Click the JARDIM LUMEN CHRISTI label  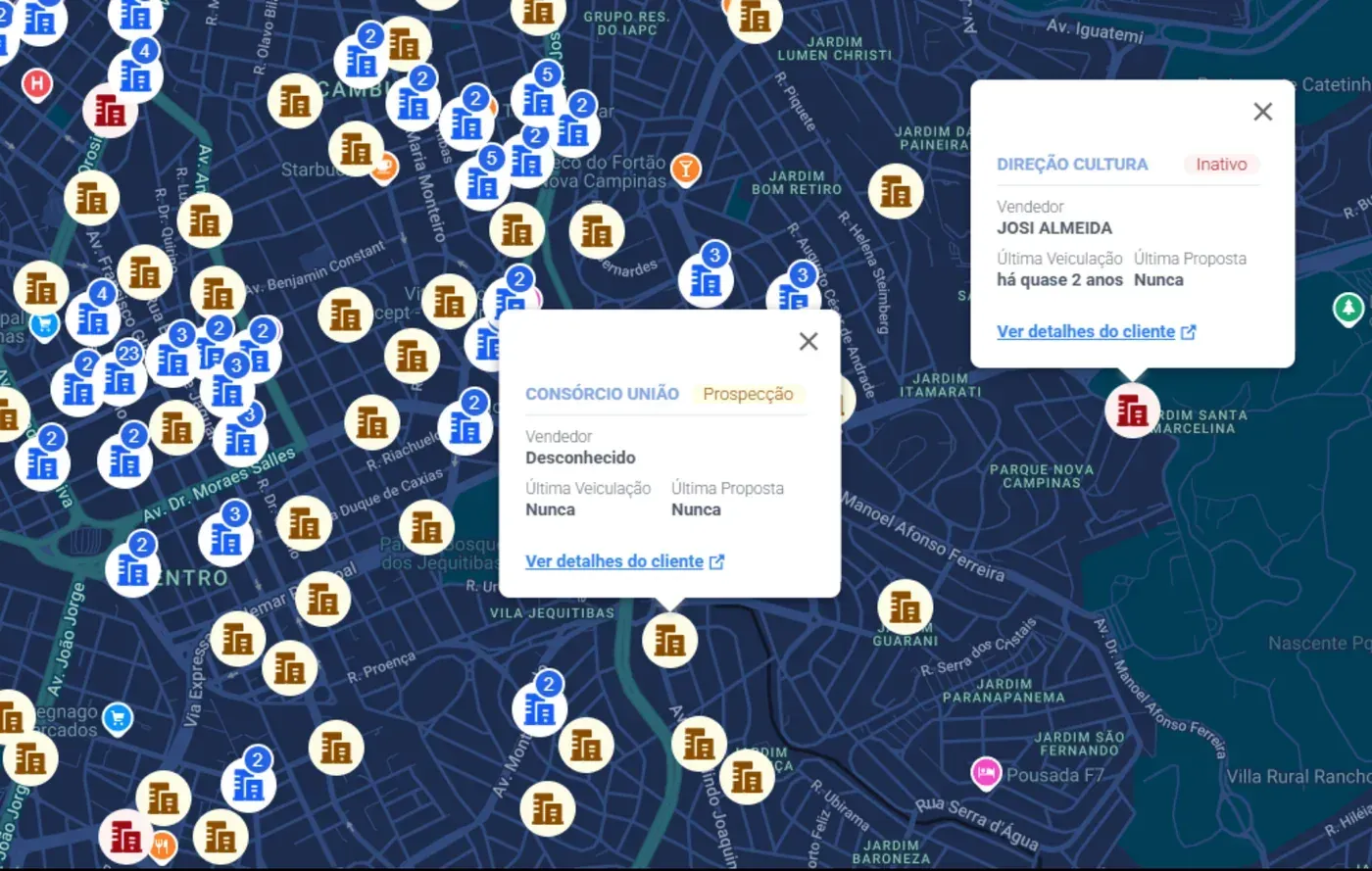[835, 49]
